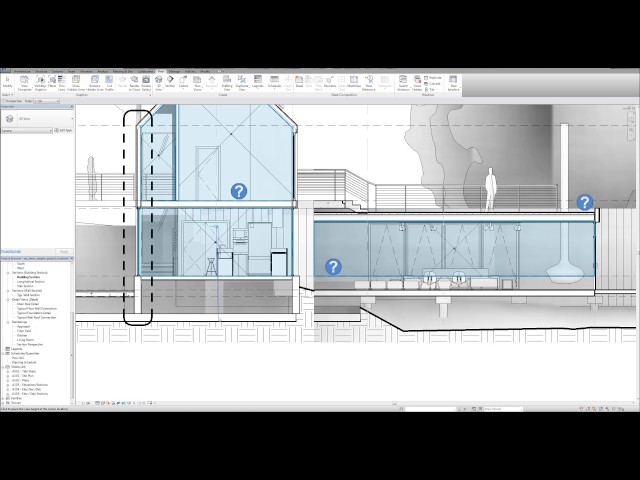Select Kitchen rendering in browser
The image size is (640, 480).
pos(22,336)
